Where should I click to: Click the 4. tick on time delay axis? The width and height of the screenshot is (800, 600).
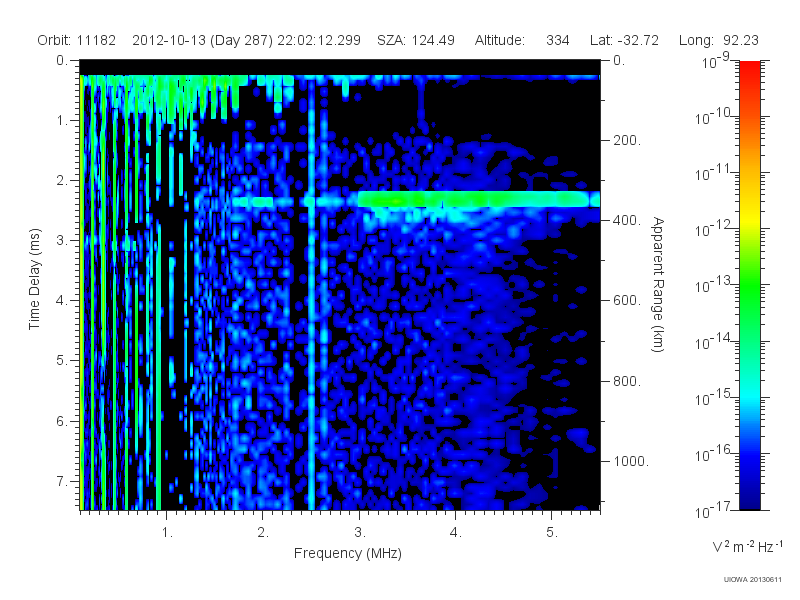click(62, 301)
